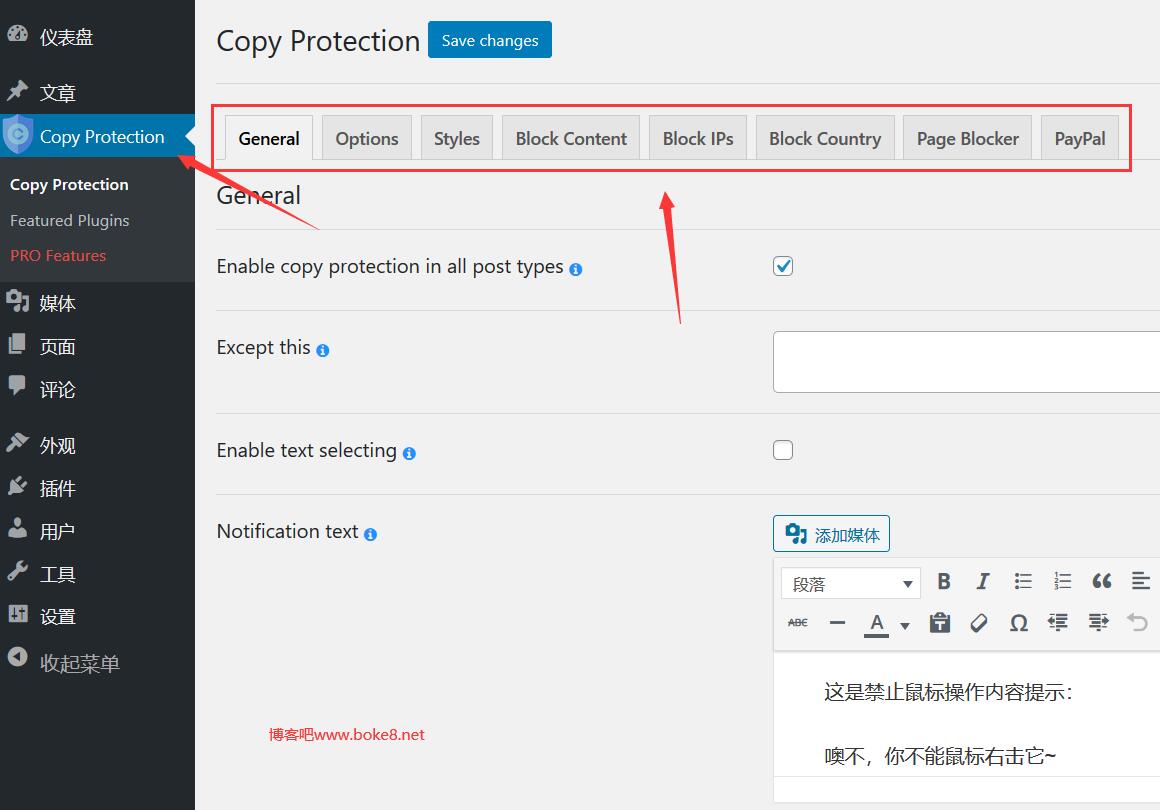Viewport: 1160px width, 810px height.
Task: Click the 添加媒体 add media button
Action: (x=831, y=535)
